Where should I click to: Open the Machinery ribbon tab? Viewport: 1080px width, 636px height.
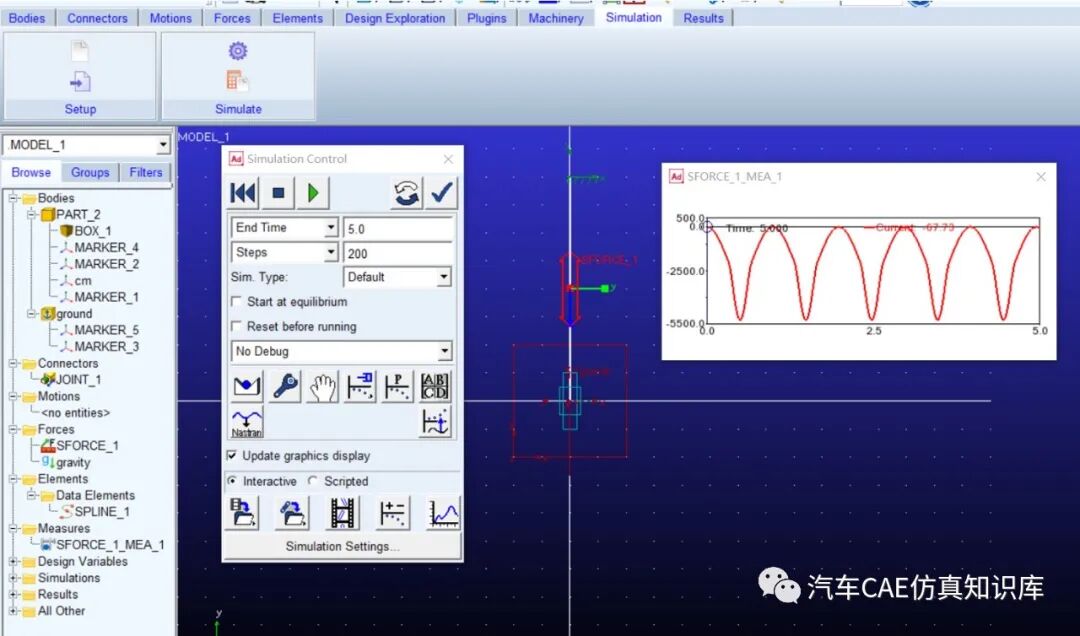click(556, 19)
